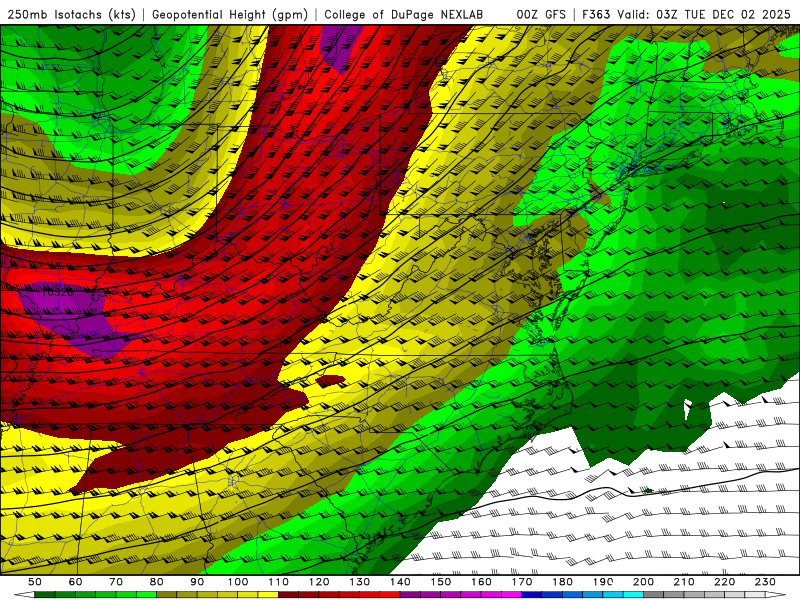800x600 pixels.
Task: Click the 190 label on the color scale
Action: (x=603, y=582)
